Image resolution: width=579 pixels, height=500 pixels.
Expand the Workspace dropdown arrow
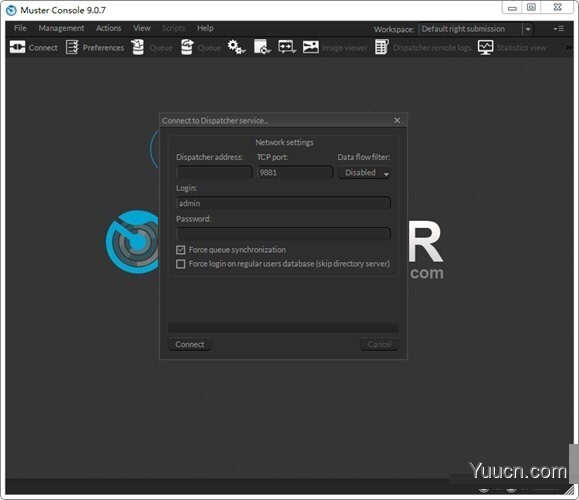528,29
